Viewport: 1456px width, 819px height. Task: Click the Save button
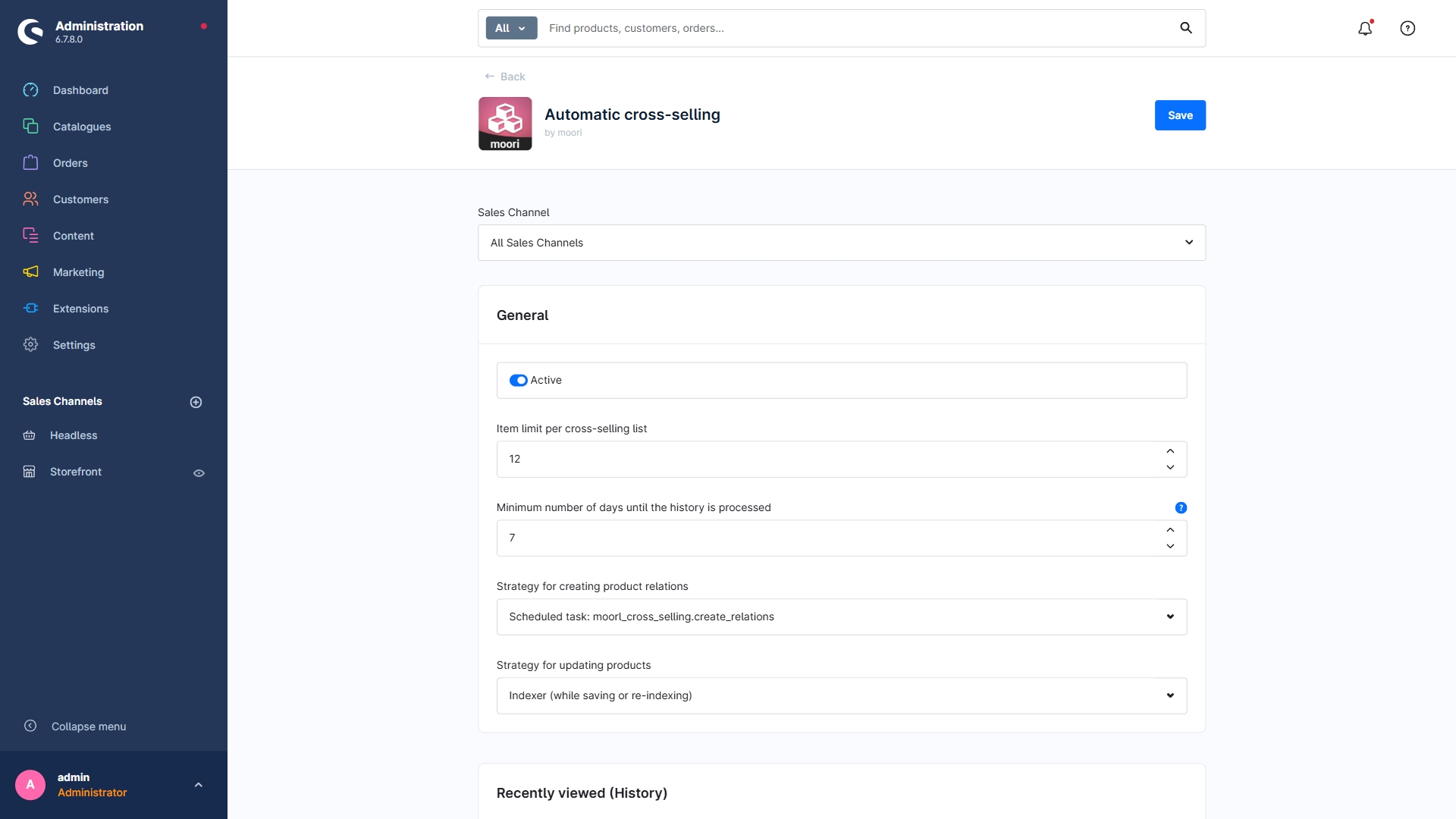1179,115
